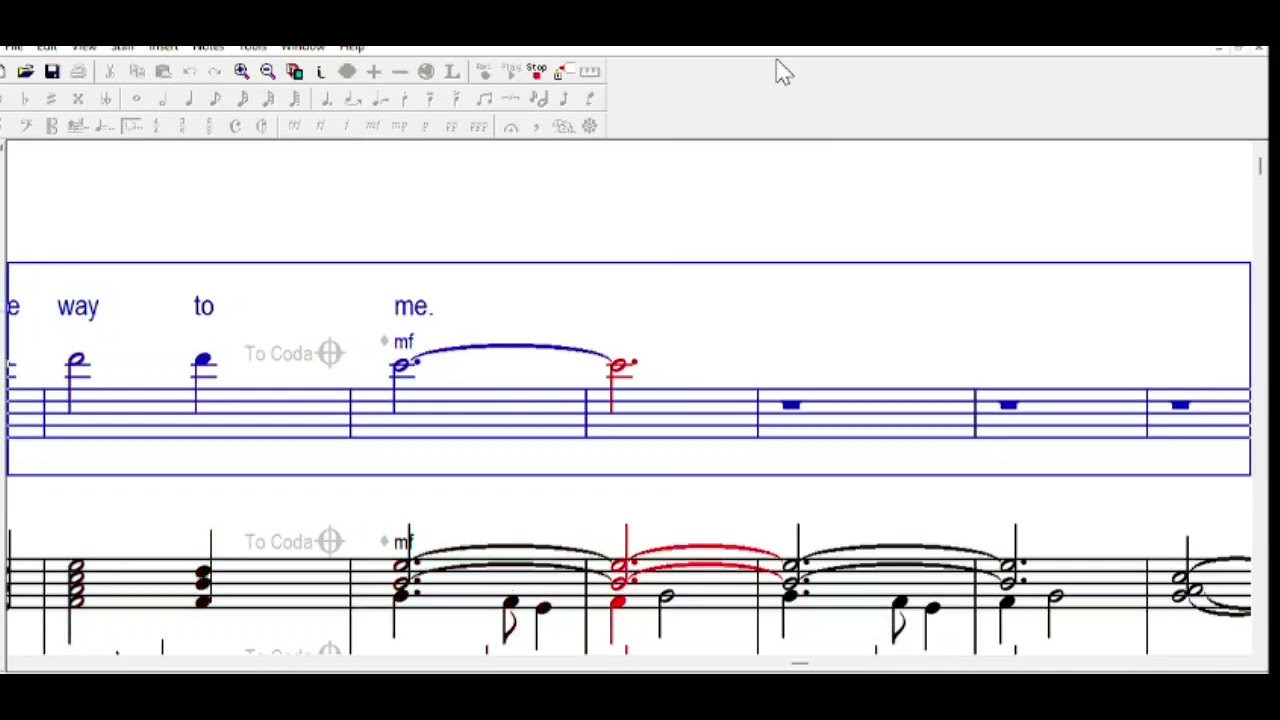Zoom in using the magnifier plus icon
Viewport: 1280px width, 720px height.
241,72
